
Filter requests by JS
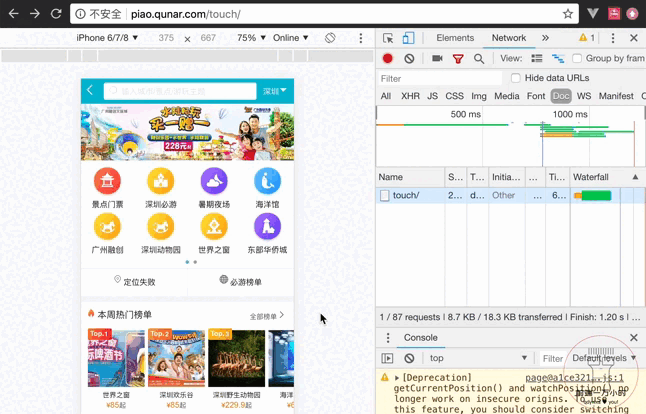click(x=432, y=96)
